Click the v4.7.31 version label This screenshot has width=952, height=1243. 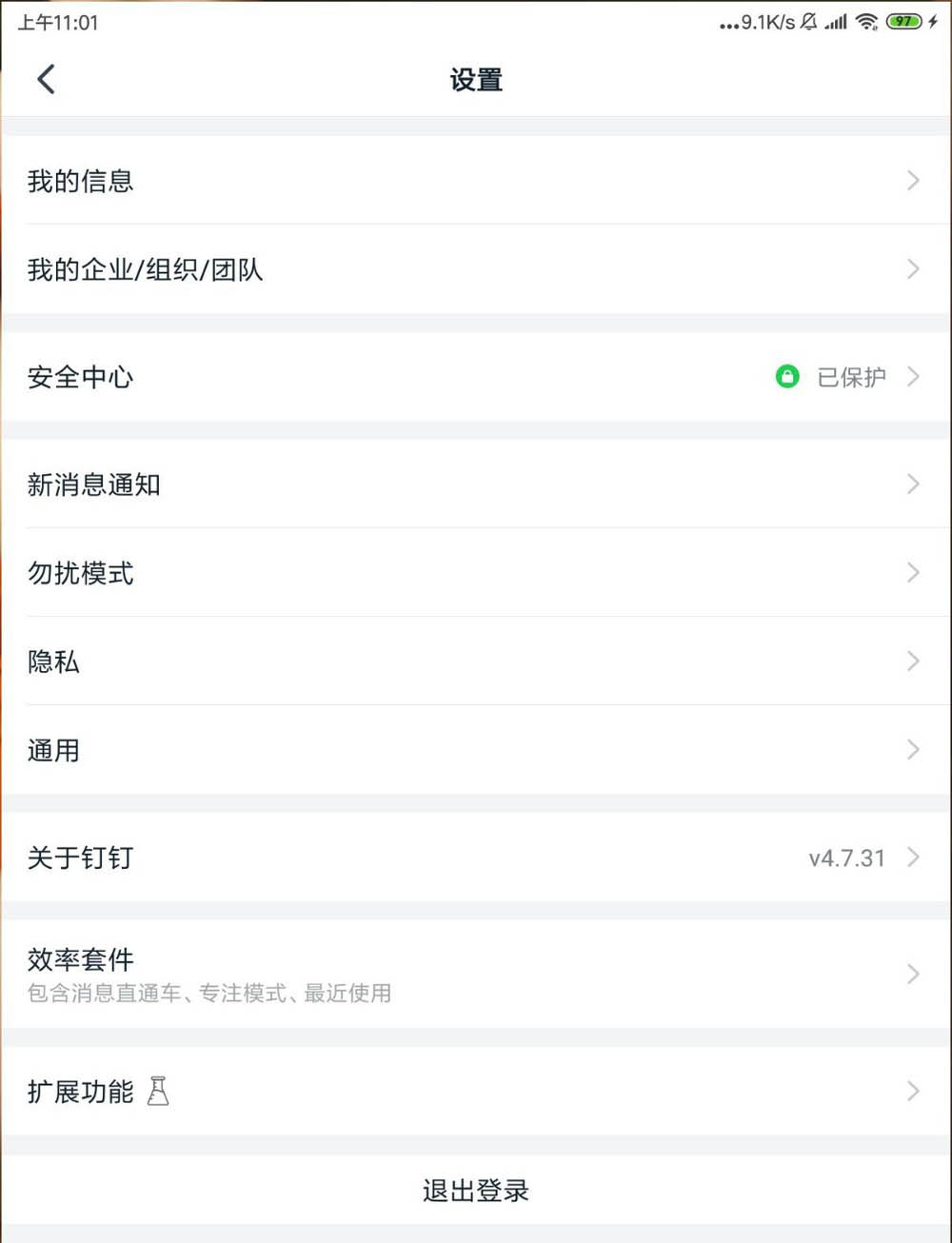pyautogui.click(x=846, y=858)
